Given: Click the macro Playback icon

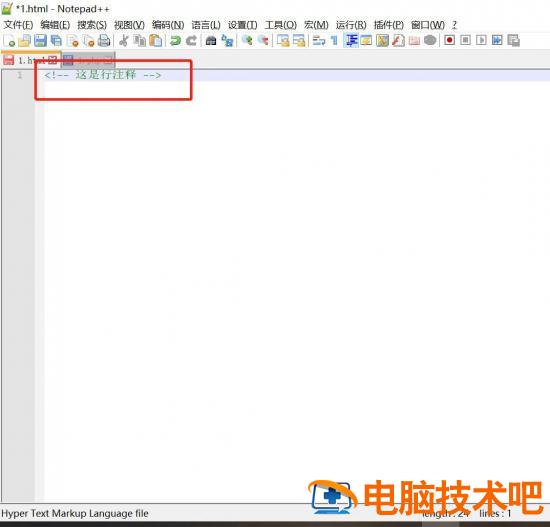Looking at the screenshot, I should (x=481, y=40).
